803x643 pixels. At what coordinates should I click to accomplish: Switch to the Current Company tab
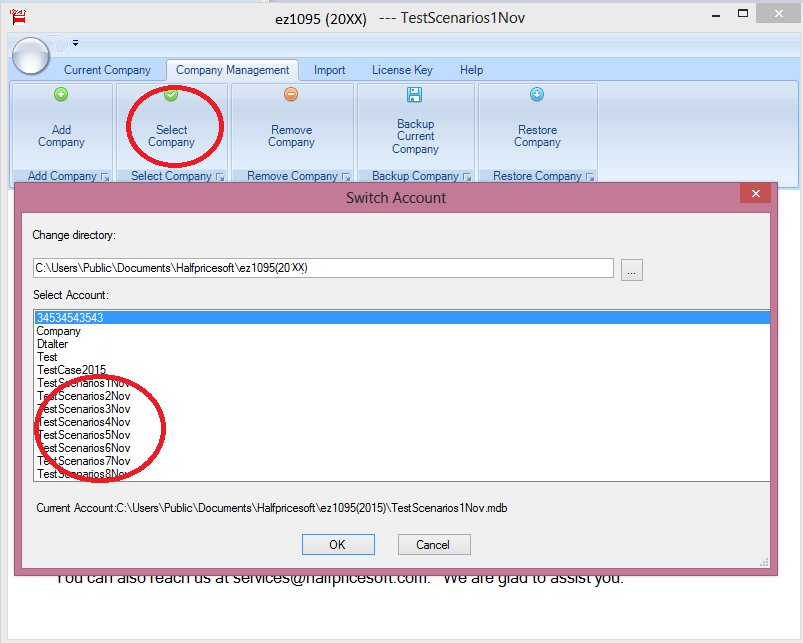coord(107,70)
